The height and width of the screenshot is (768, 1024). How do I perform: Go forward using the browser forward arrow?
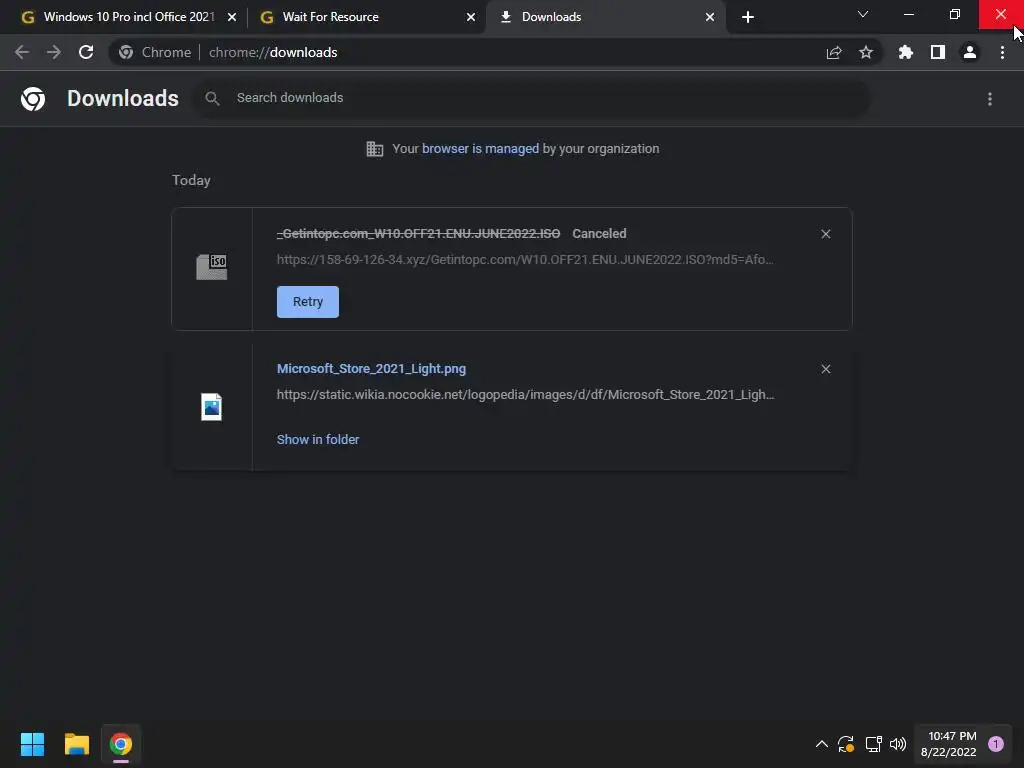point(54,52)
